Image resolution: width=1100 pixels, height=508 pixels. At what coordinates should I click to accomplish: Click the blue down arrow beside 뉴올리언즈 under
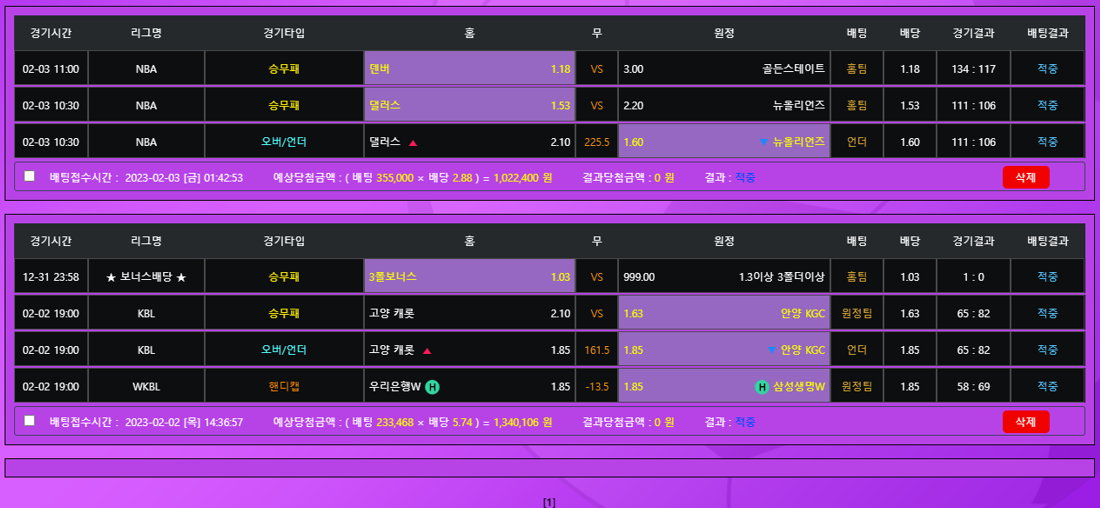click(764, 142)
